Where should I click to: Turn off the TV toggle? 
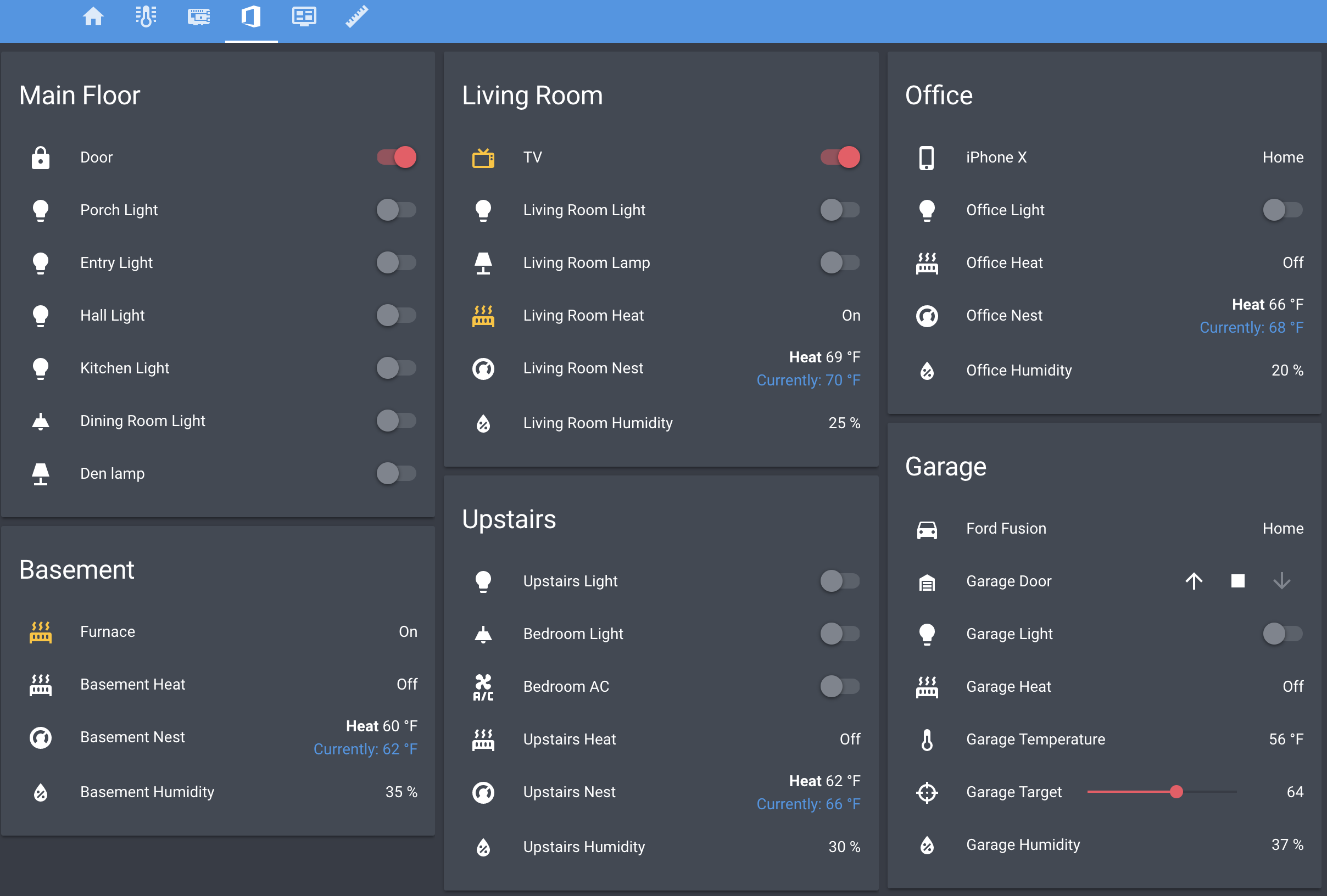coord(840,158)
